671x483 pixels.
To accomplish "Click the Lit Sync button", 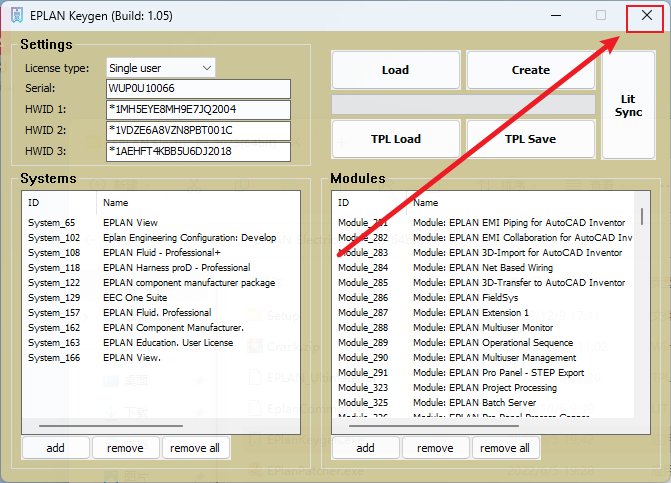I will 628,105.
